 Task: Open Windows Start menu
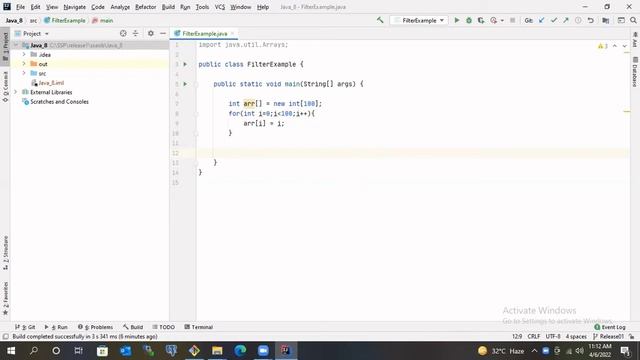point(11,351)
